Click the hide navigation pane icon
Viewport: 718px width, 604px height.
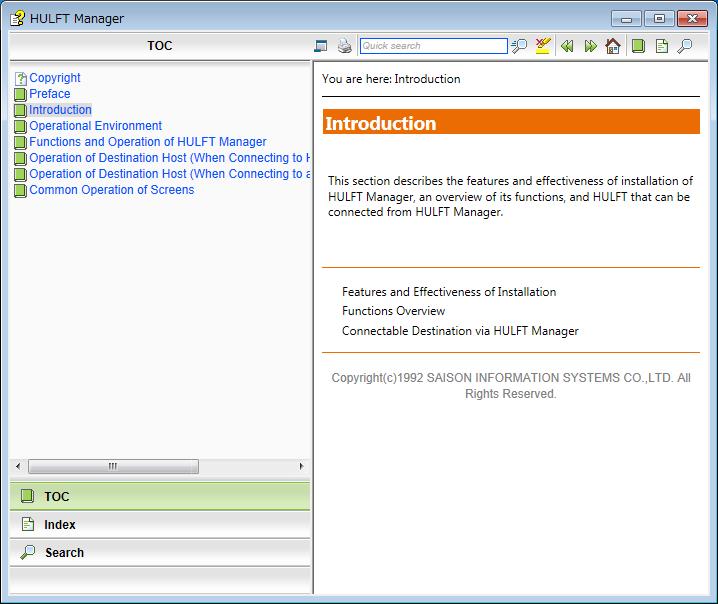click(x=321, y=46)
